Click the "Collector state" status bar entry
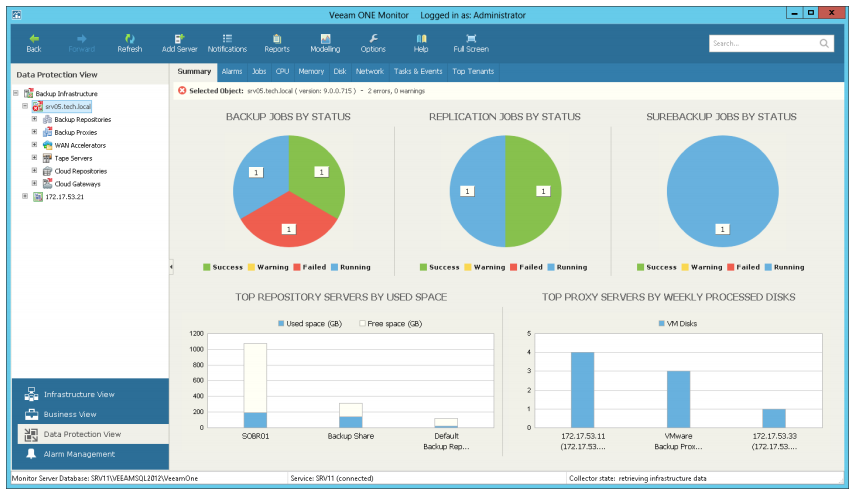856x493 pixels. click(x=638, y=478)
